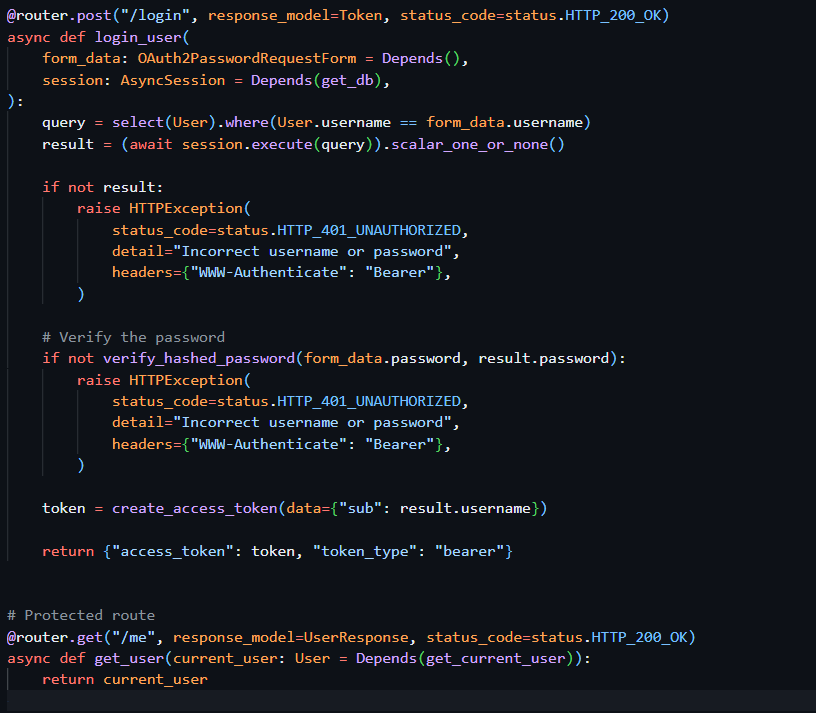The height and width of the screenshot is (713, 816).
Task: Click the login_user function name
Action: point(138,37)
